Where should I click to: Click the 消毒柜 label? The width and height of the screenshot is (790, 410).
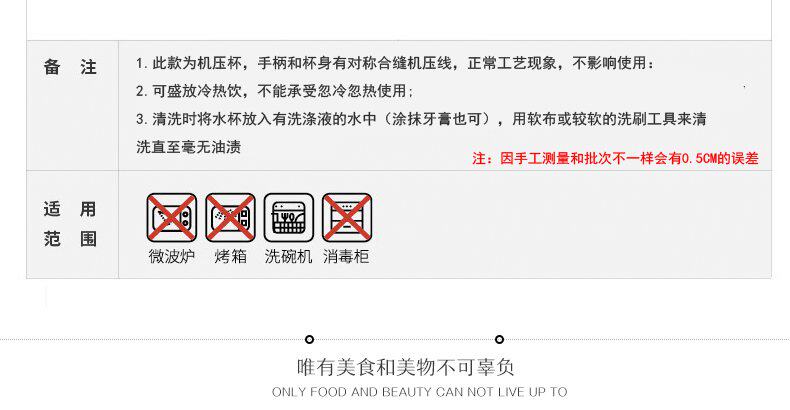click(x=346, y=256)
